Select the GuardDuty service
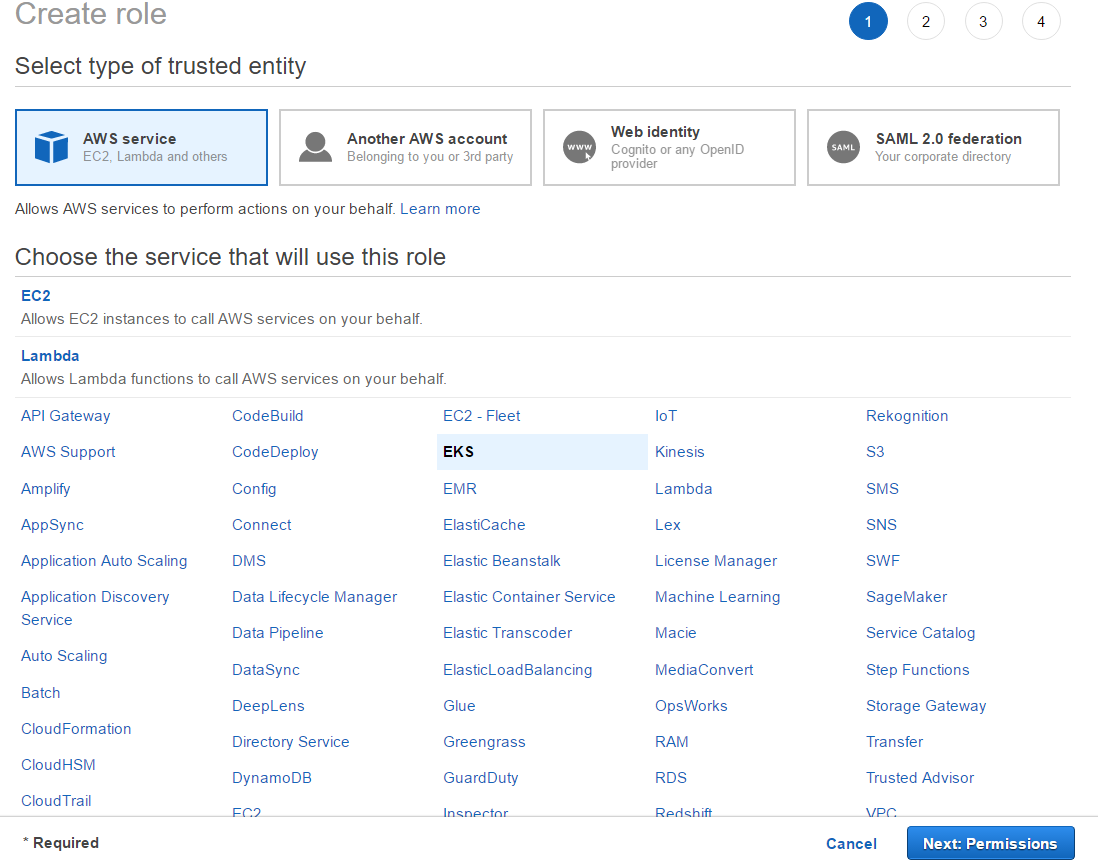The width and height of the screenshot is (1098, 866). [480, 778]
